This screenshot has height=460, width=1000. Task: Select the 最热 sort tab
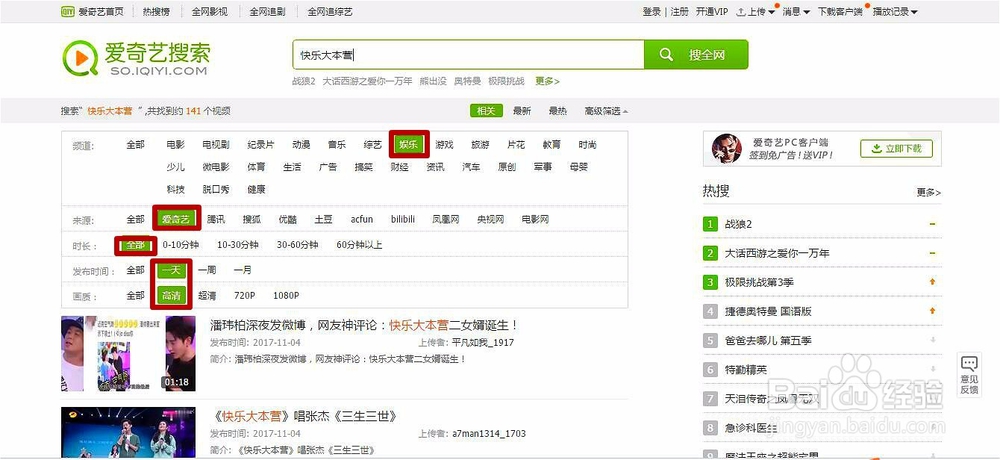click(557, 111)
